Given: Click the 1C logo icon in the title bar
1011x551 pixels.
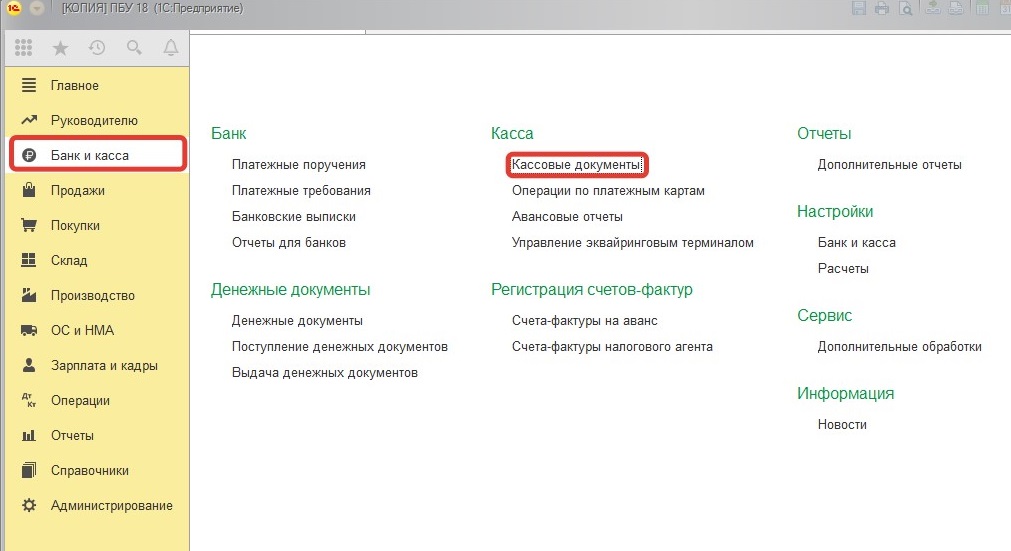Looking at the screenshot, I should (14, 8).
